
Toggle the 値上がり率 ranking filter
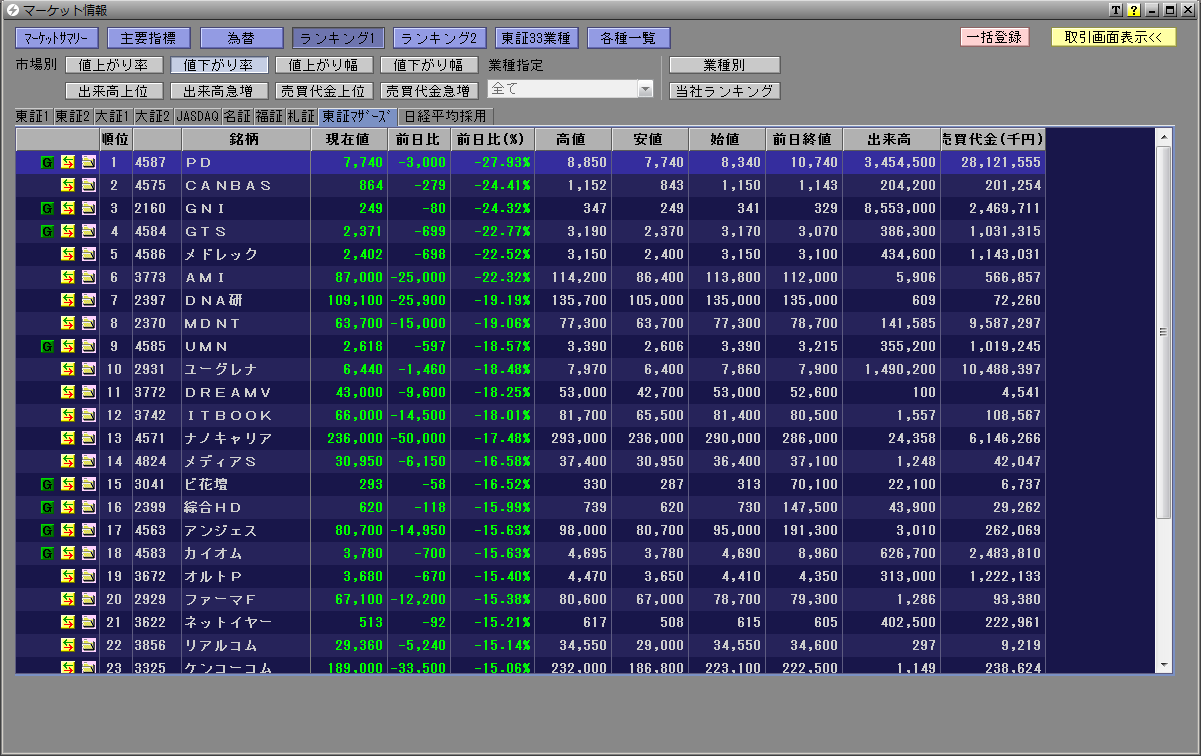point(114,65)
